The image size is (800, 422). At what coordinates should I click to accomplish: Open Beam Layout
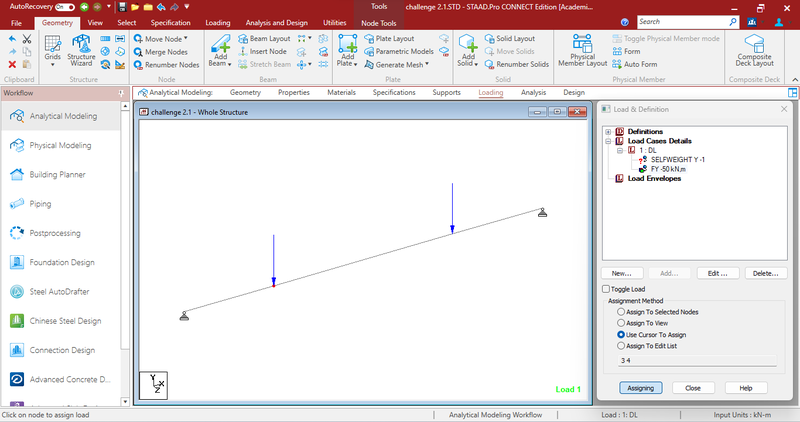point(264,39)
